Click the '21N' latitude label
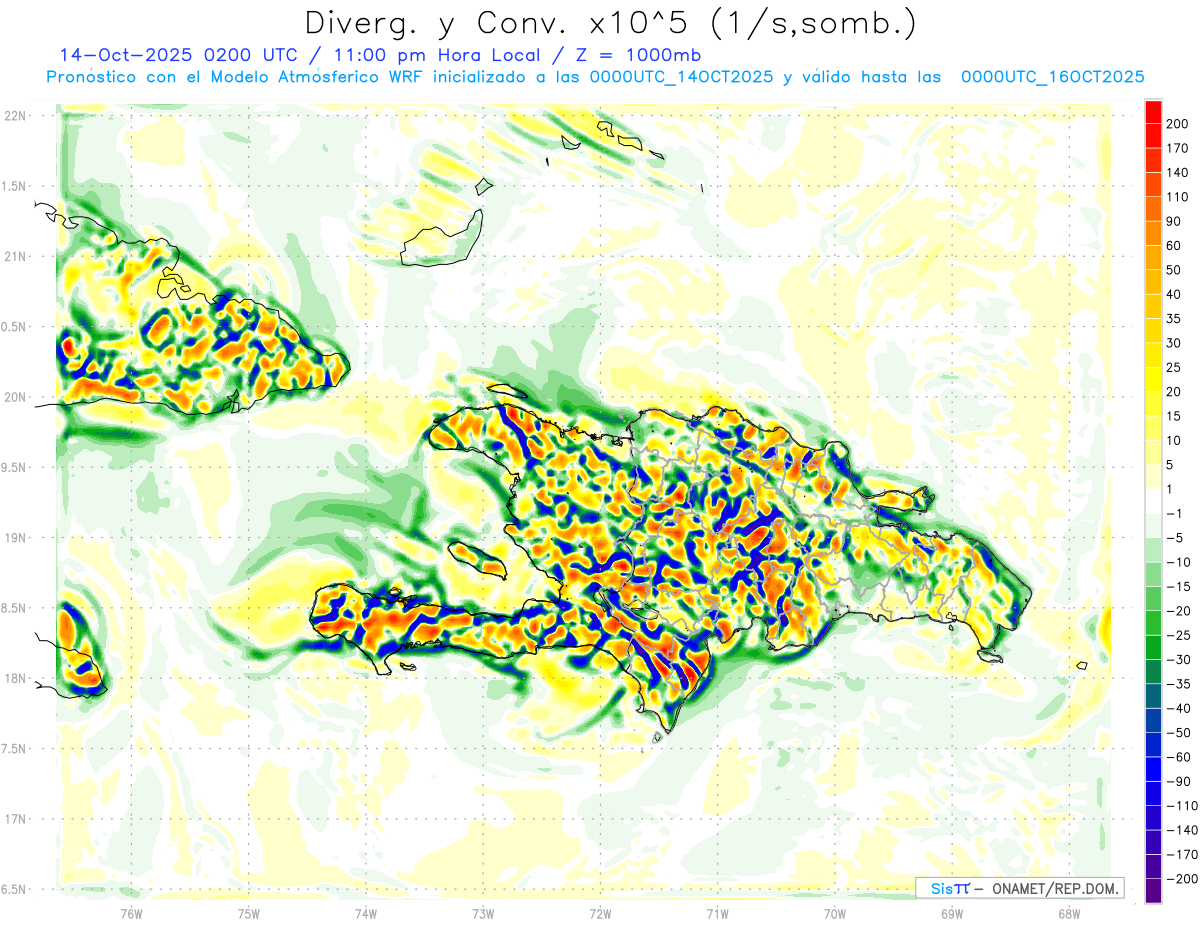Viewport: 1200px width, 927px height. tap(14, 256)
